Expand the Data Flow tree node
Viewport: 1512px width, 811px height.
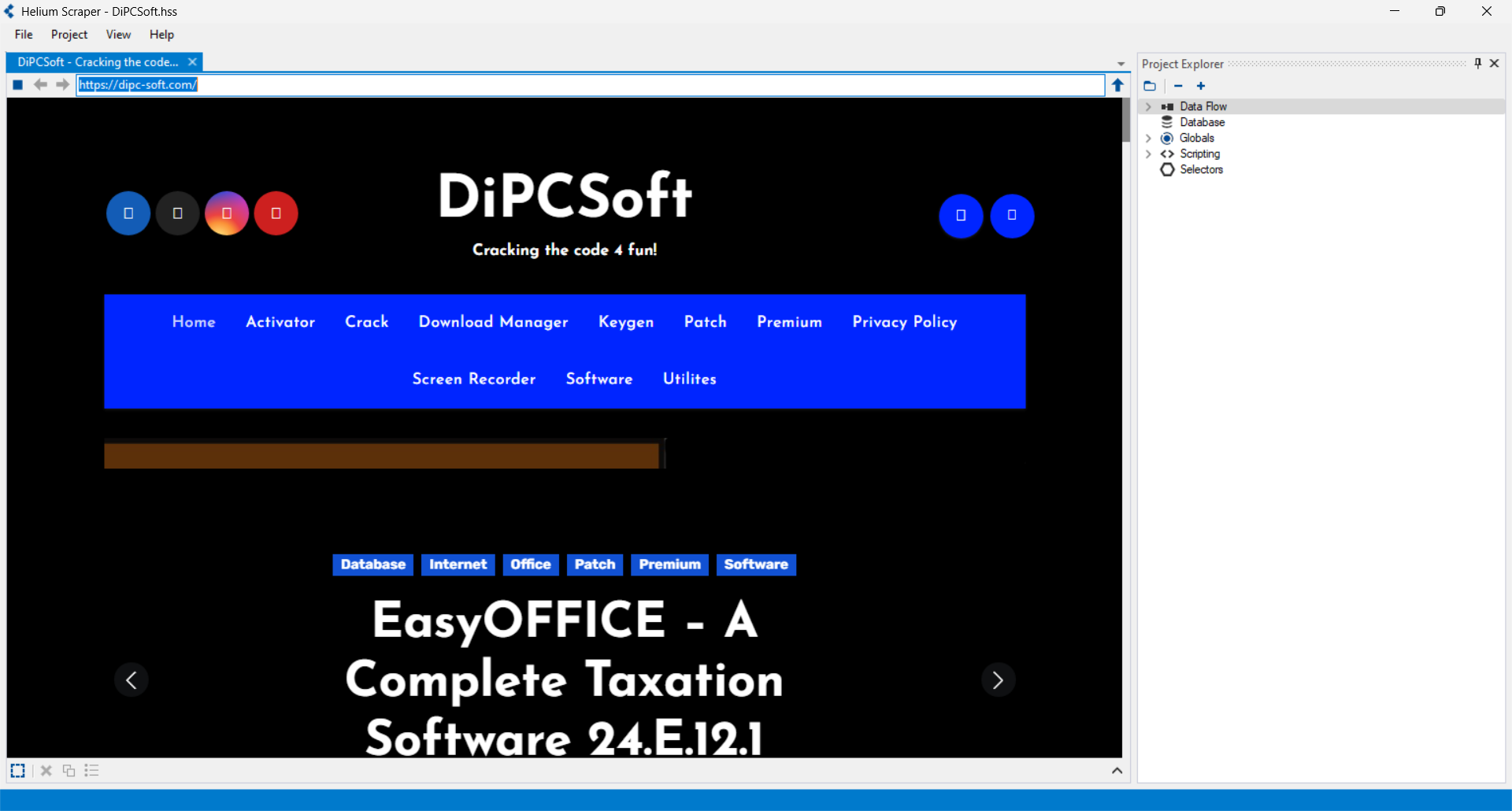pos(1148,106)
